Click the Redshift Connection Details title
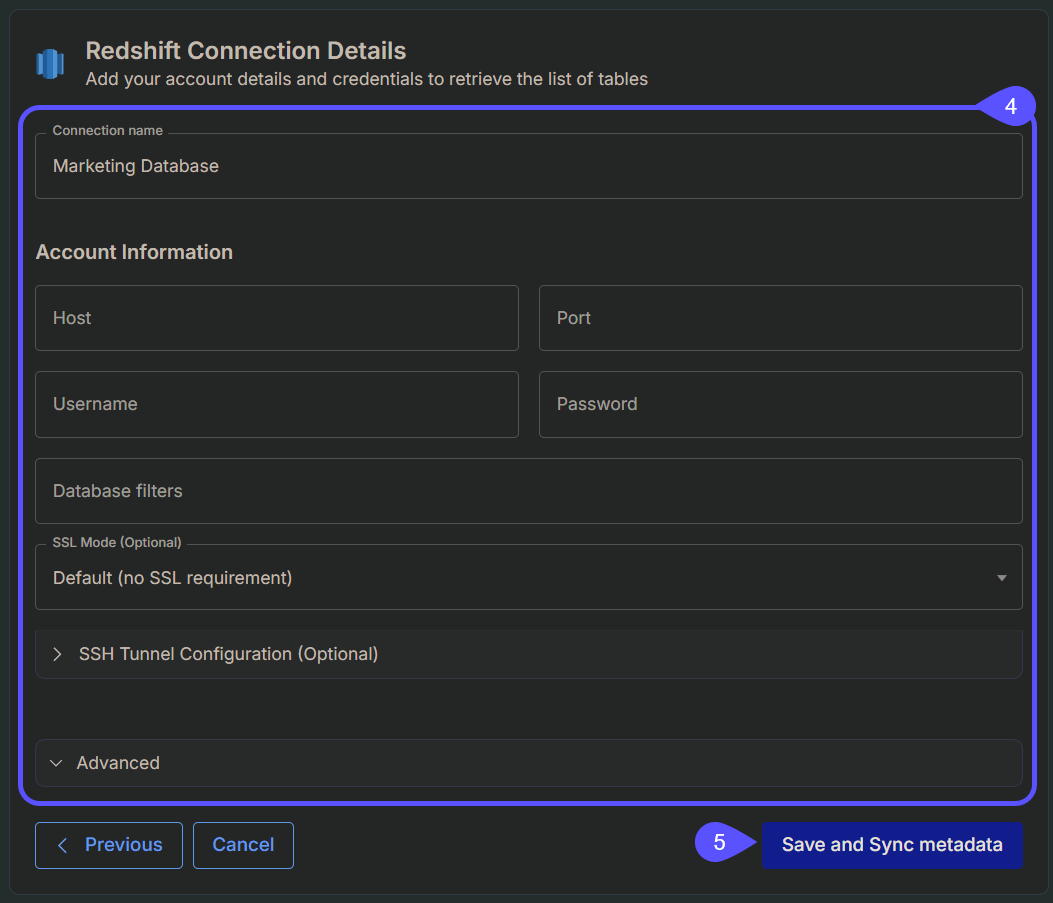The height and width of the screenshot is (903, 1053). tap(246, 50)
